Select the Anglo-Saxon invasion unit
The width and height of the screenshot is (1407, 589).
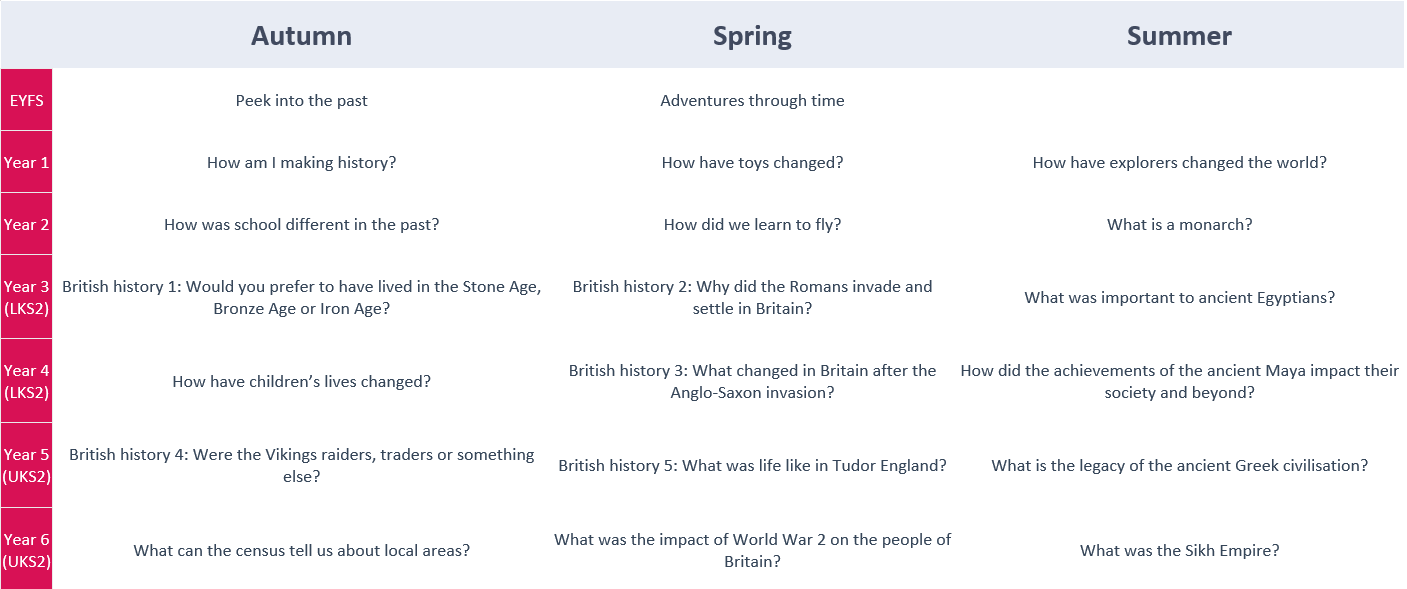point(752,381)
